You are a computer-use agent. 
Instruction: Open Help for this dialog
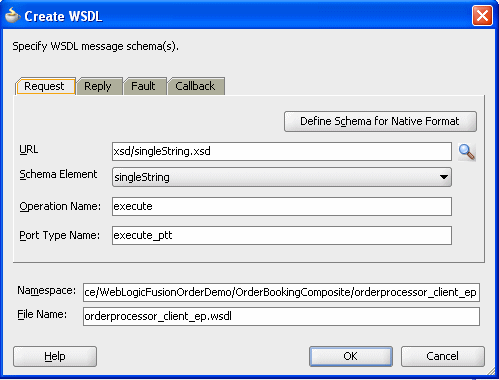(55, 356)
